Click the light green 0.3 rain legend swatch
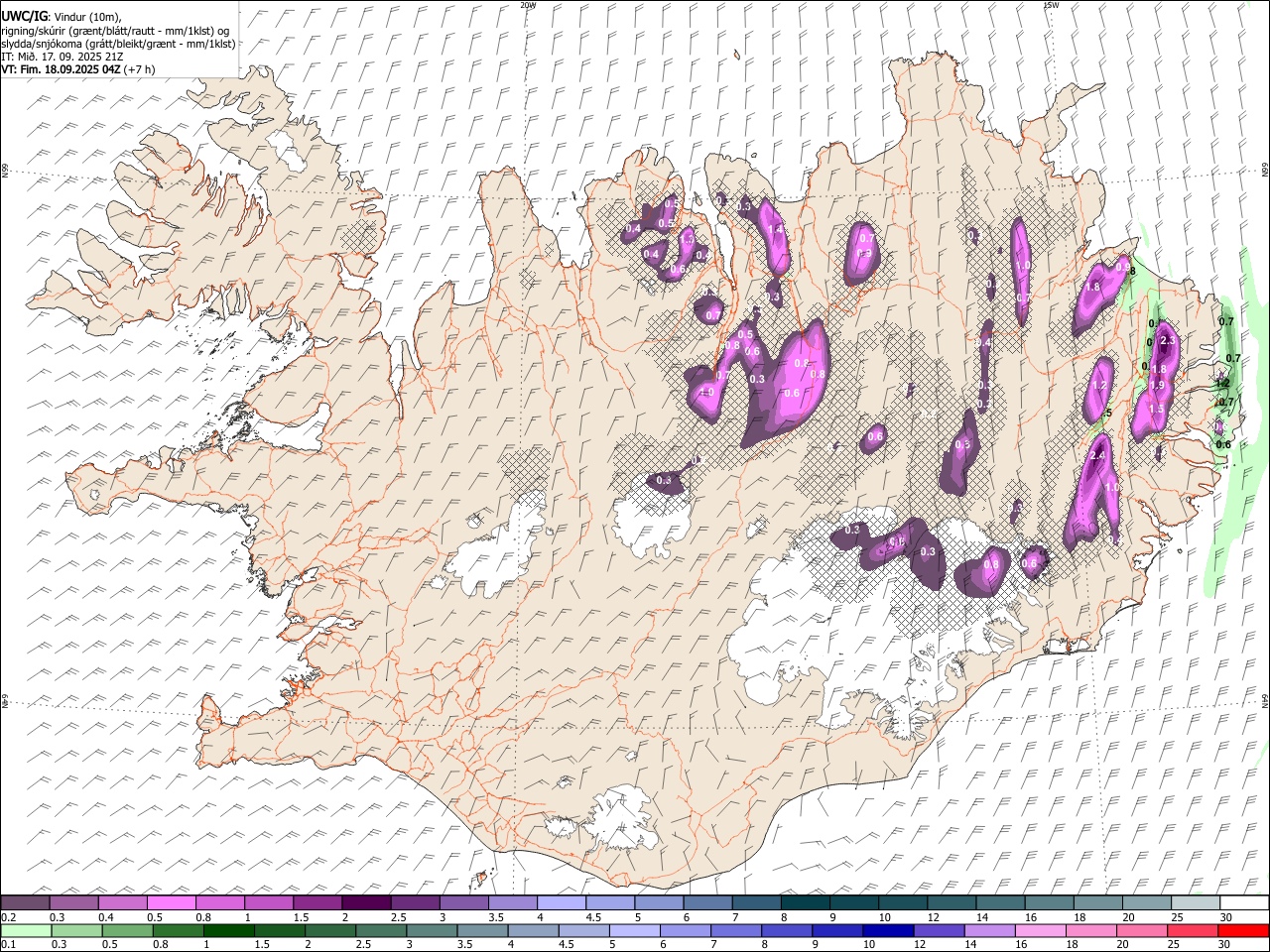The height and width of the screenshot is (952, 1270). pyautogui.click(x=76, y=931)
